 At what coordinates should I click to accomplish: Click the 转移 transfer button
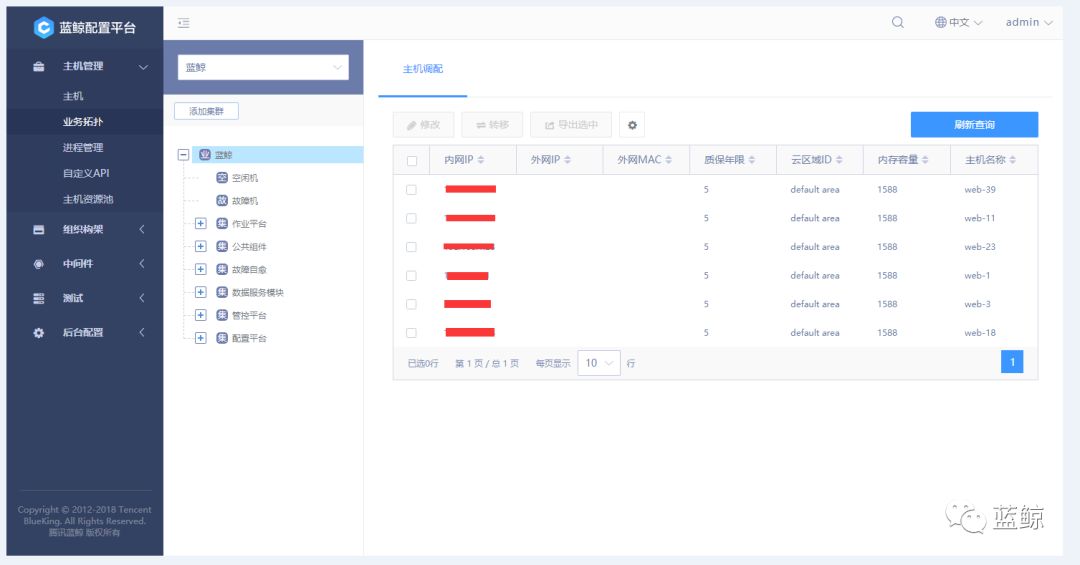(492, 125)
